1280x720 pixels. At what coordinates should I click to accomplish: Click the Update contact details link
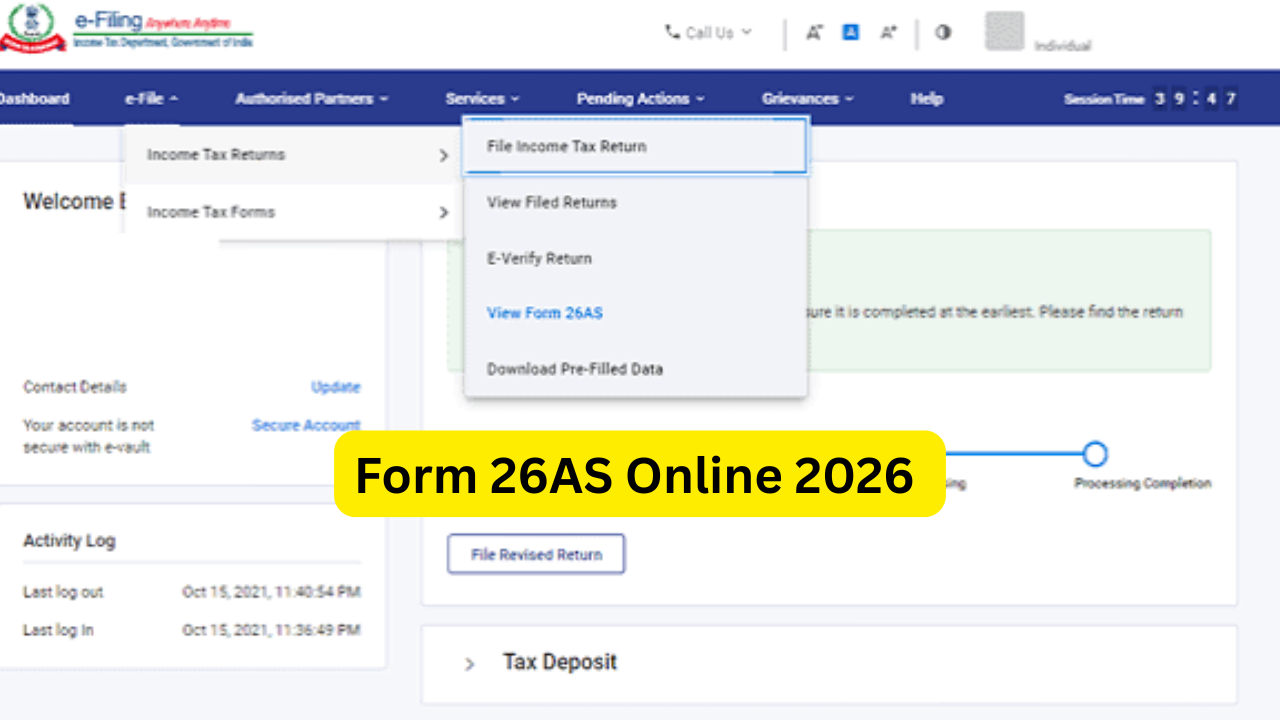pos(335,387)
